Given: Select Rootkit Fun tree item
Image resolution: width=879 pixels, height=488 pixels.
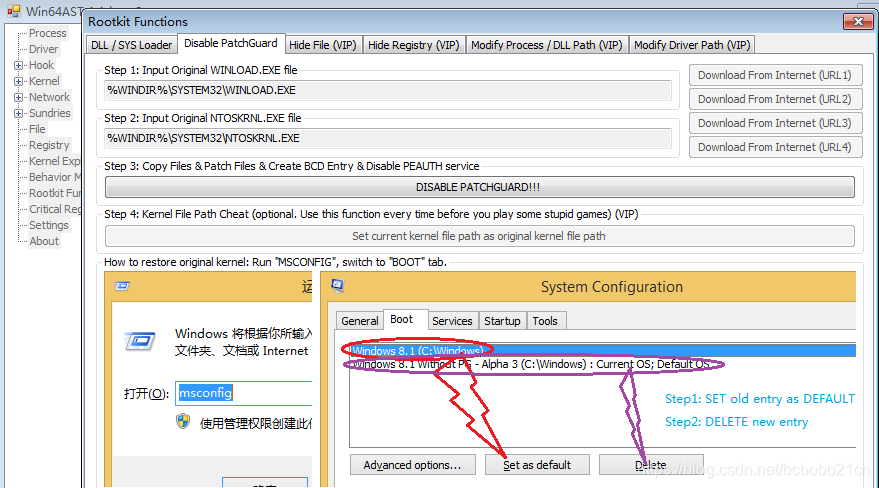Looking at the screenshot, I should pos(54,193).
